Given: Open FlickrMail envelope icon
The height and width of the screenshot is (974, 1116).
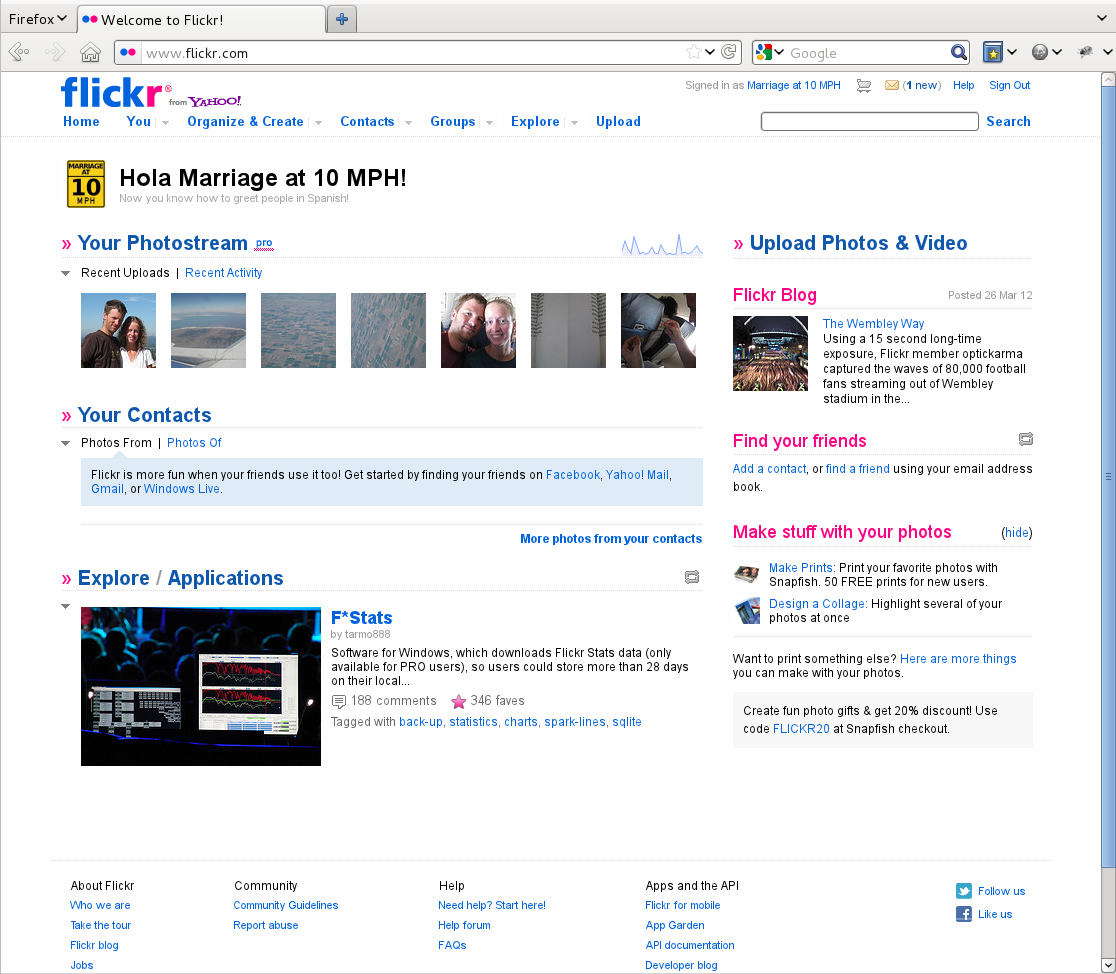Looking at the screenshot, I should (891, 85).
